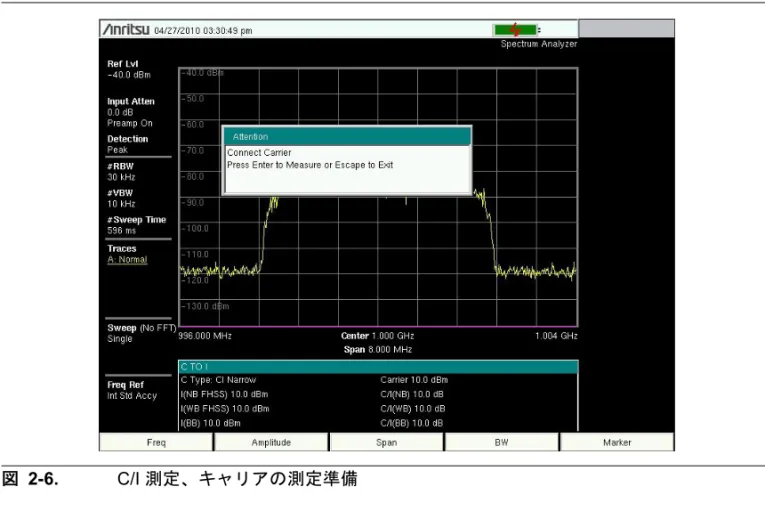Select the 'C/I(NB) 10.0 dB' value
Viewport: 765px width, 511px height.
pyautogui.click(x=412, y=394)
